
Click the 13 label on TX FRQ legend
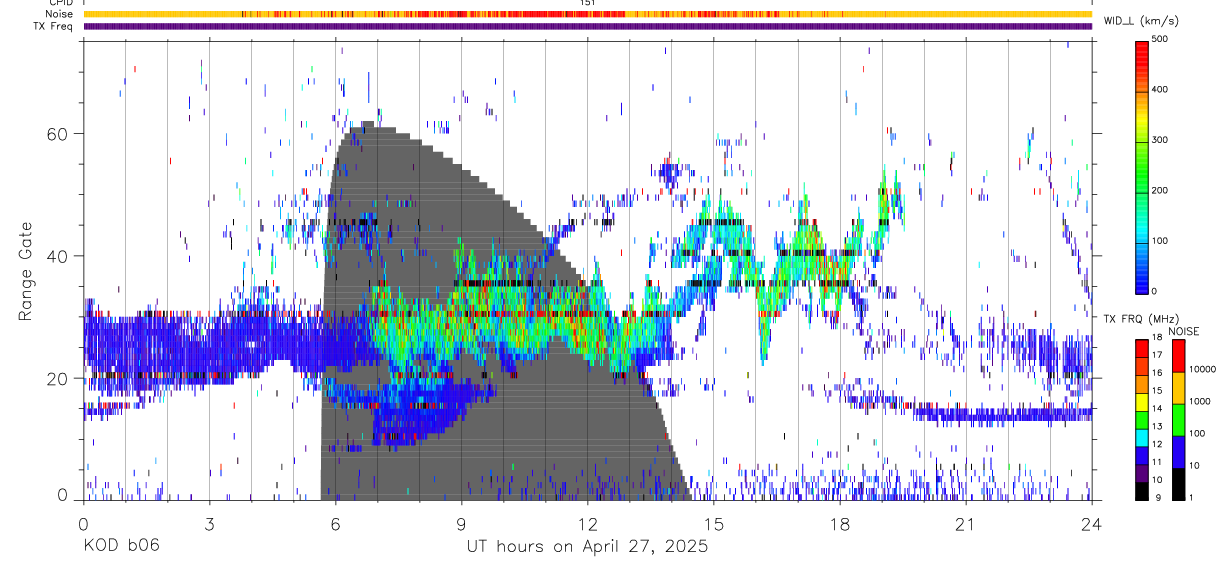[x=1158, y=428]
